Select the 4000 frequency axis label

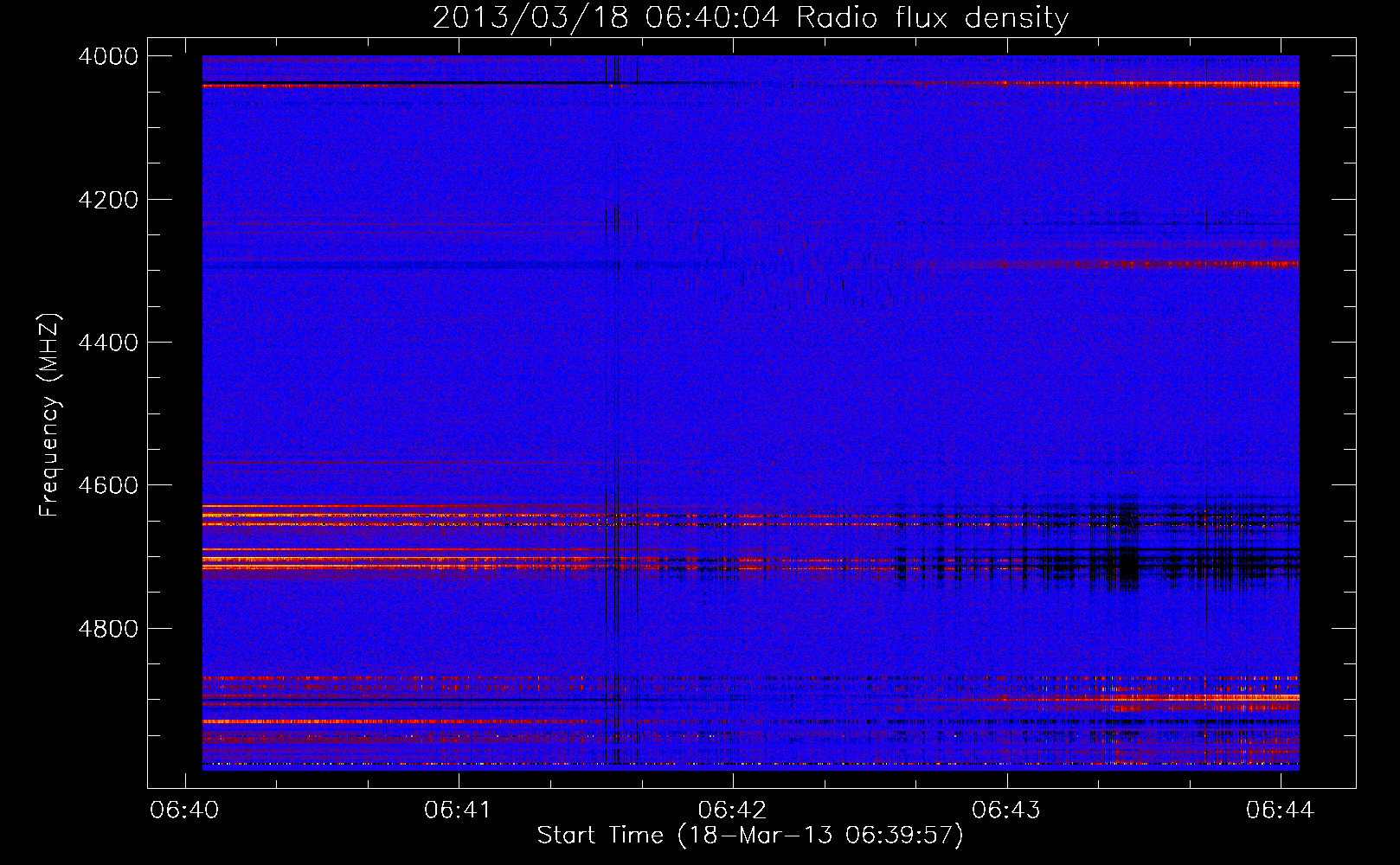[108, 56]
